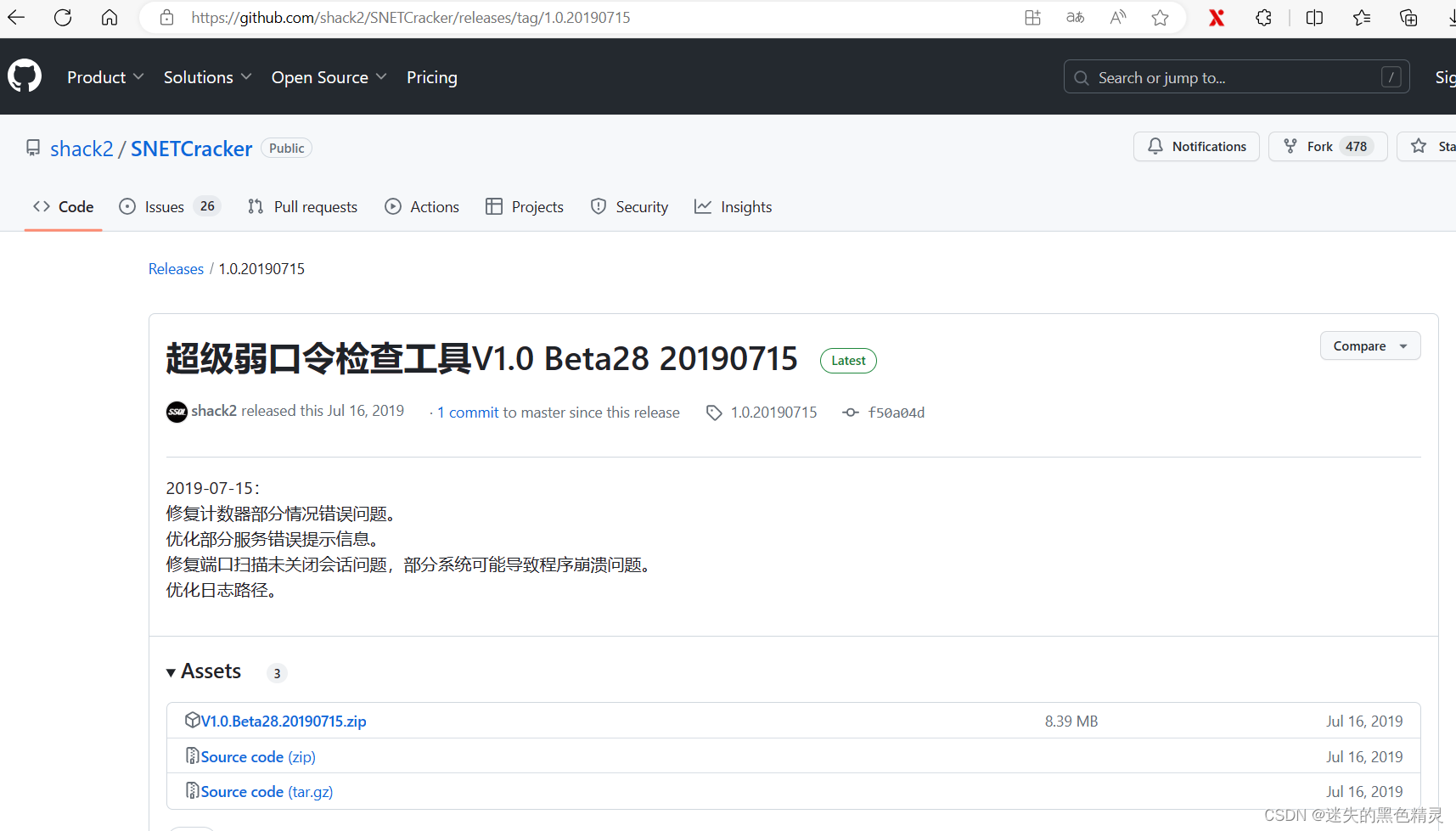The image size is (1456, 831).
Task: Expand the Solutions menu
Action: pyautogui.click(x=207, y=77)
